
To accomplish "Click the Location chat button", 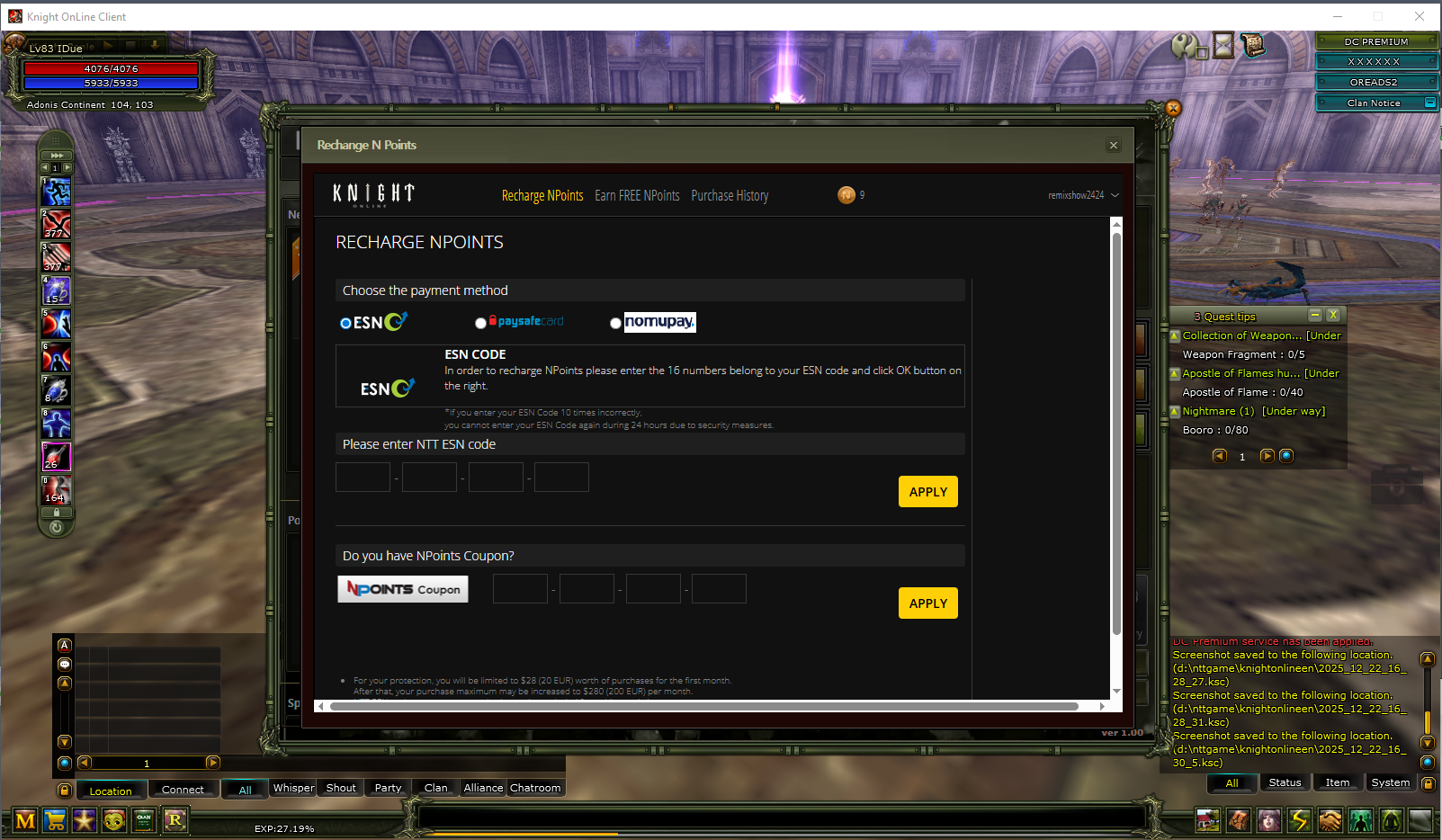I will pyautogui.click(x=111, y=791).
